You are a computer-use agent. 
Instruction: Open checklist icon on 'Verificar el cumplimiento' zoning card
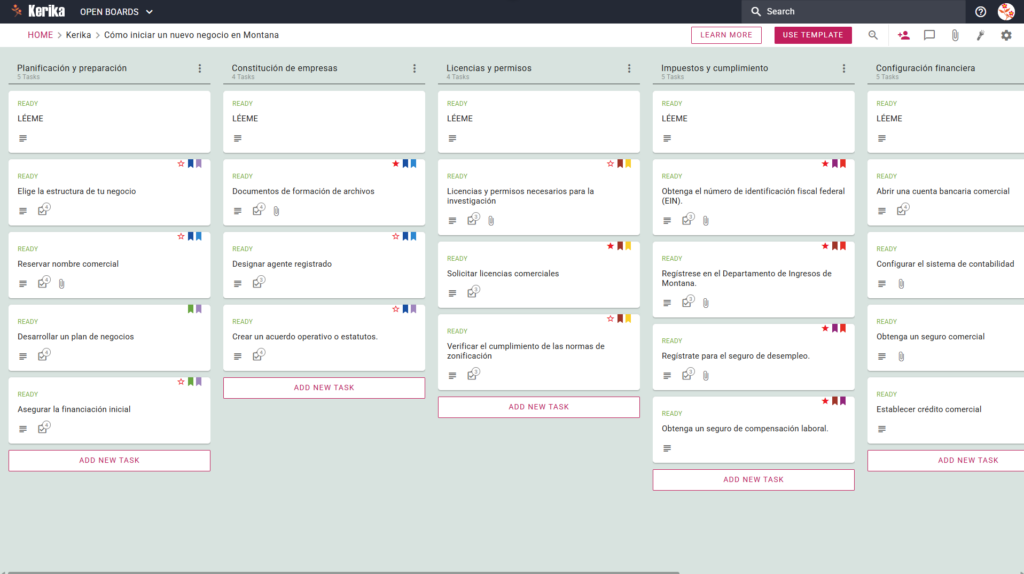click(473, 374)
